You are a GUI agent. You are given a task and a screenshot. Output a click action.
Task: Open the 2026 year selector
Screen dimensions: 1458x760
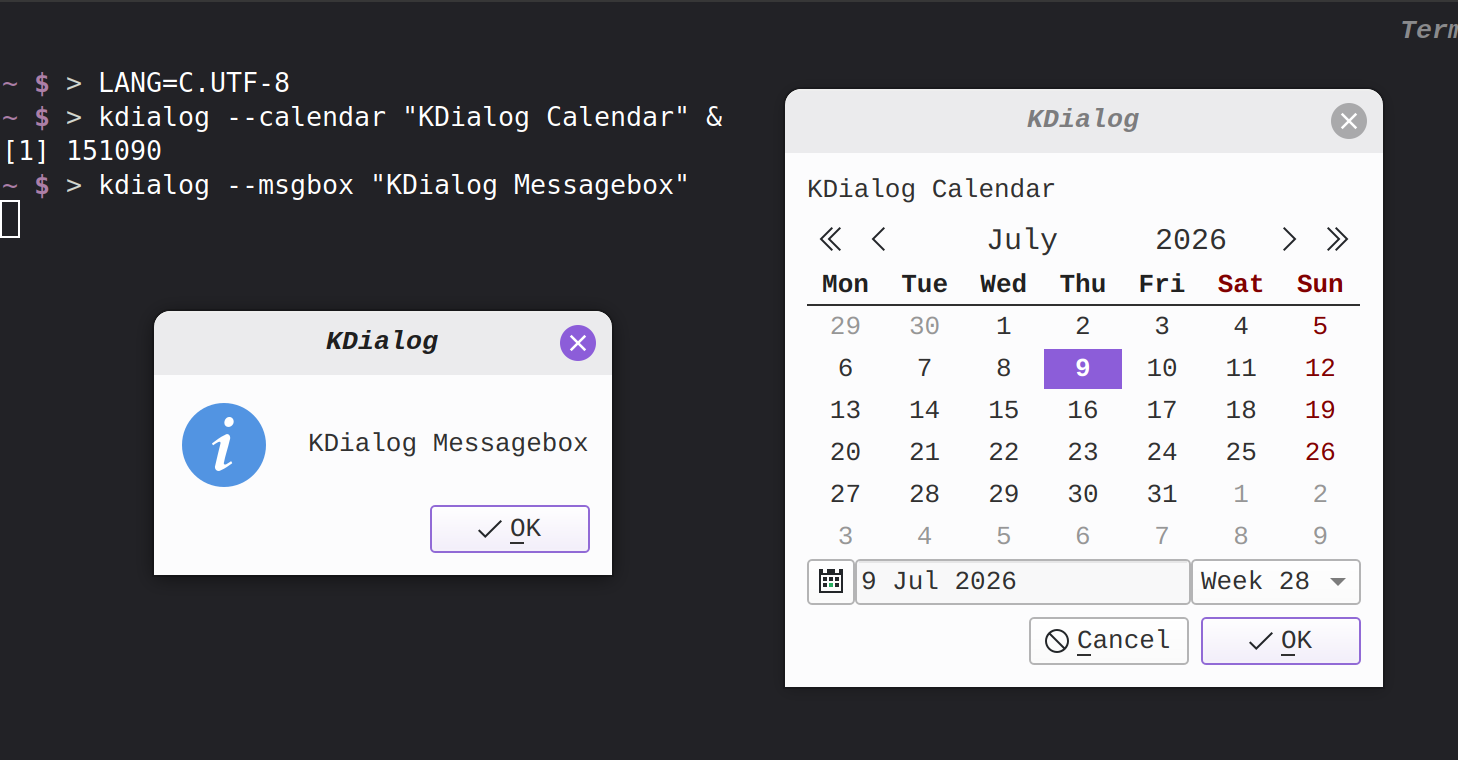[x=1190, y=240]
